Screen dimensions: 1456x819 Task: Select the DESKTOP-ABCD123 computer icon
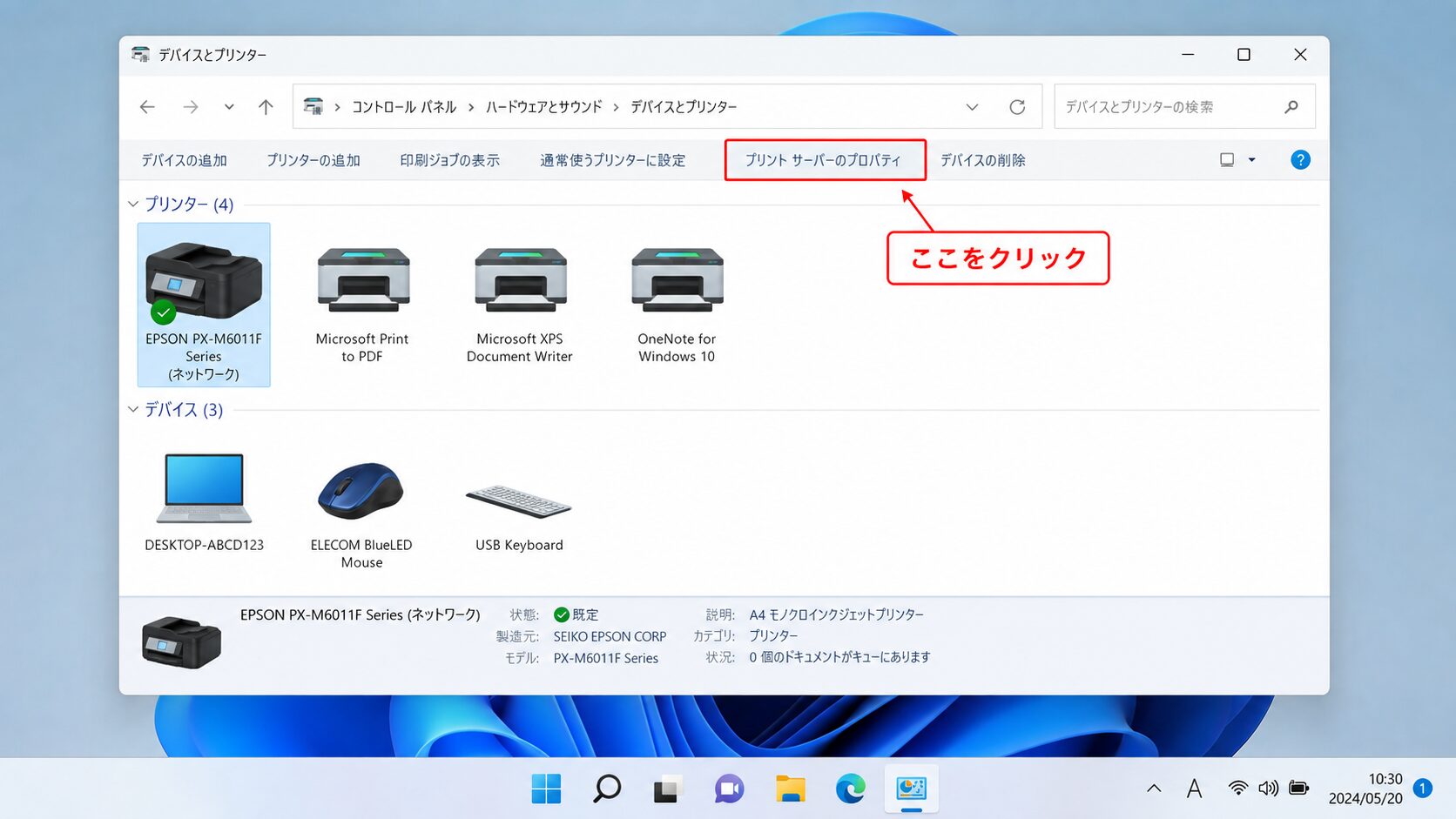coord(204,488)
